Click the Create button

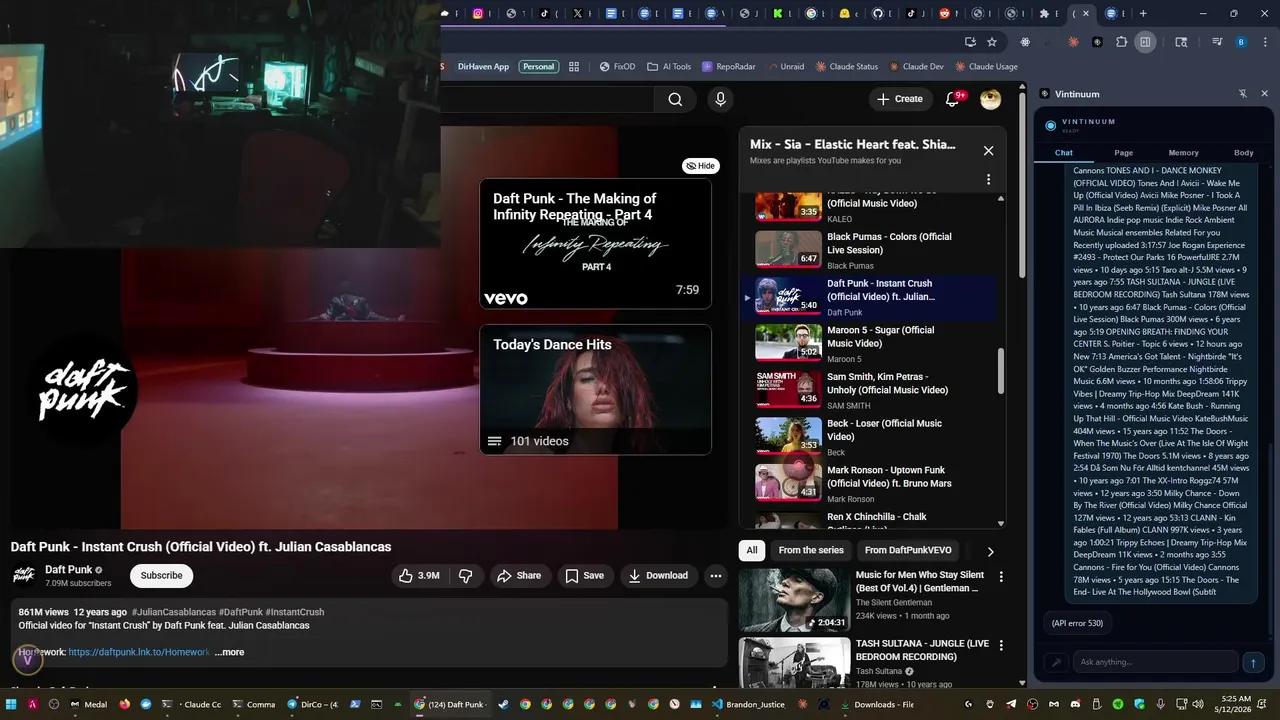[x=898, y=99]
